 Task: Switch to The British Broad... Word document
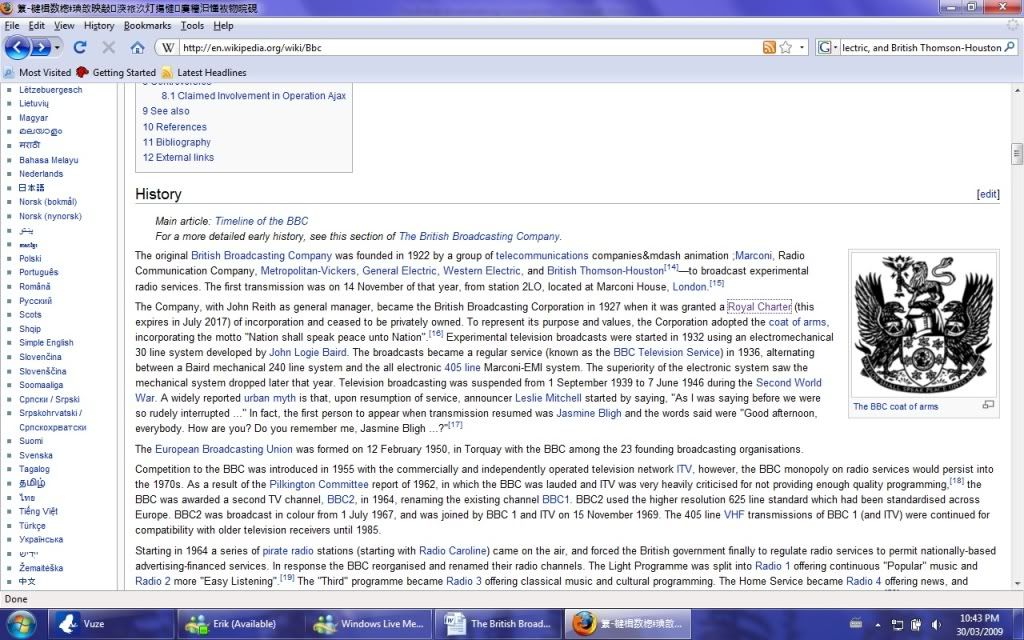coord(498,624)
